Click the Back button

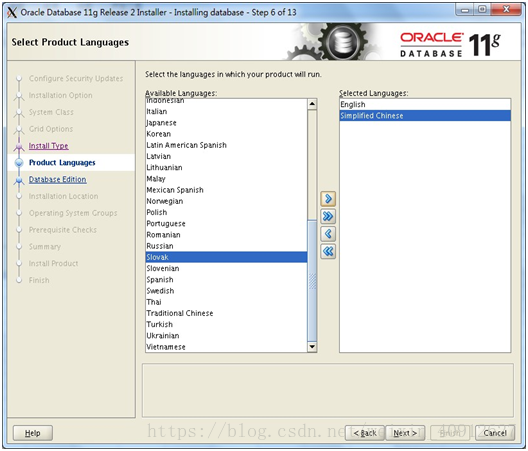coord(365,433)
